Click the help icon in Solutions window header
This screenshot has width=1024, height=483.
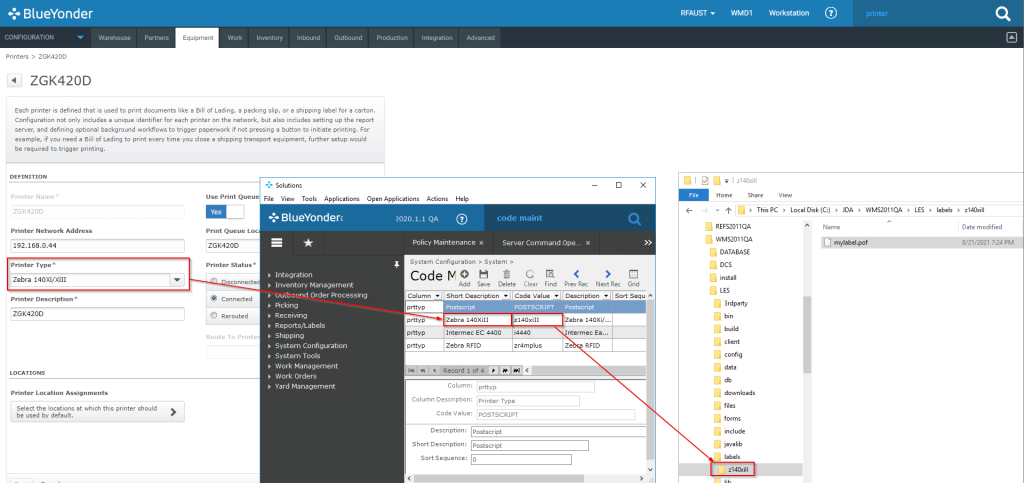point(462,219)
